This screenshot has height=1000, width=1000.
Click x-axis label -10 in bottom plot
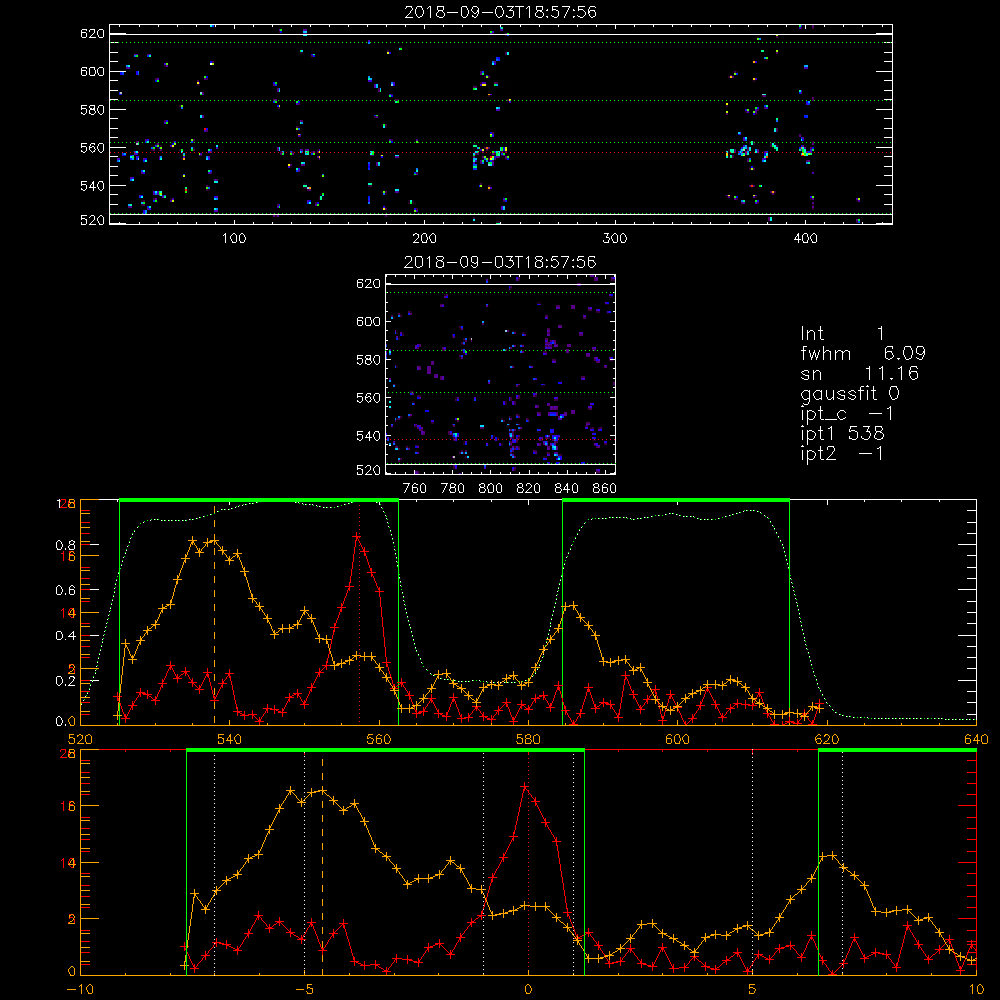80,989
